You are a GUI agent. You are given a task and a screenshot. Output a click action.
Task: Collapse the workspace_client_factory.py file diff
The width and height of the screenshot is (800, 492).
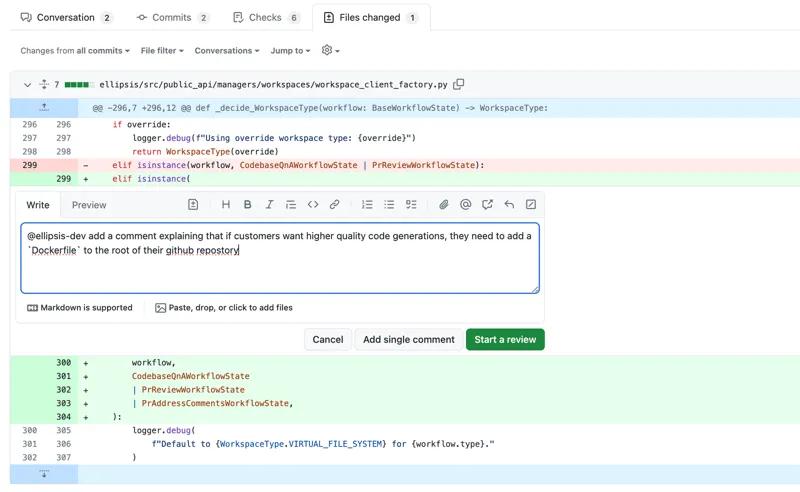point(28,85)
